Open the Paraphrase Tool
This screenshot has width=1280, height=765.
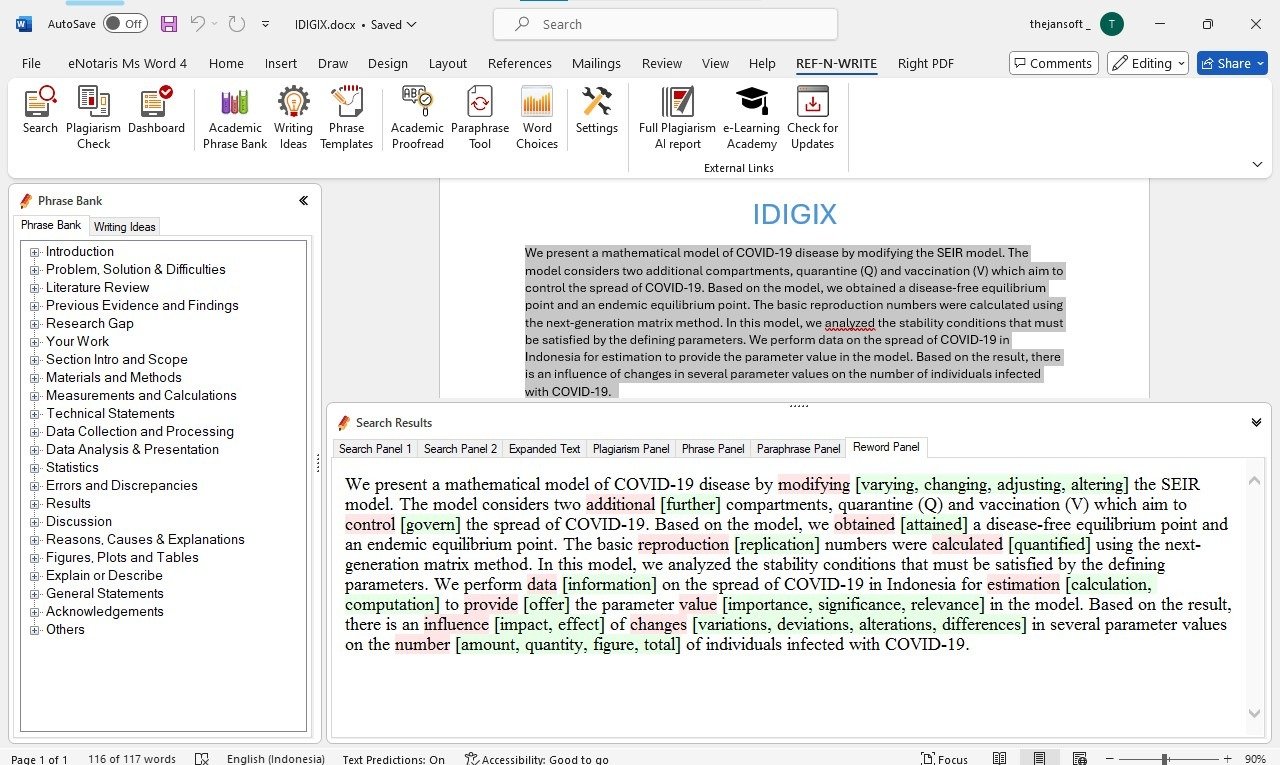pos(480,118)
